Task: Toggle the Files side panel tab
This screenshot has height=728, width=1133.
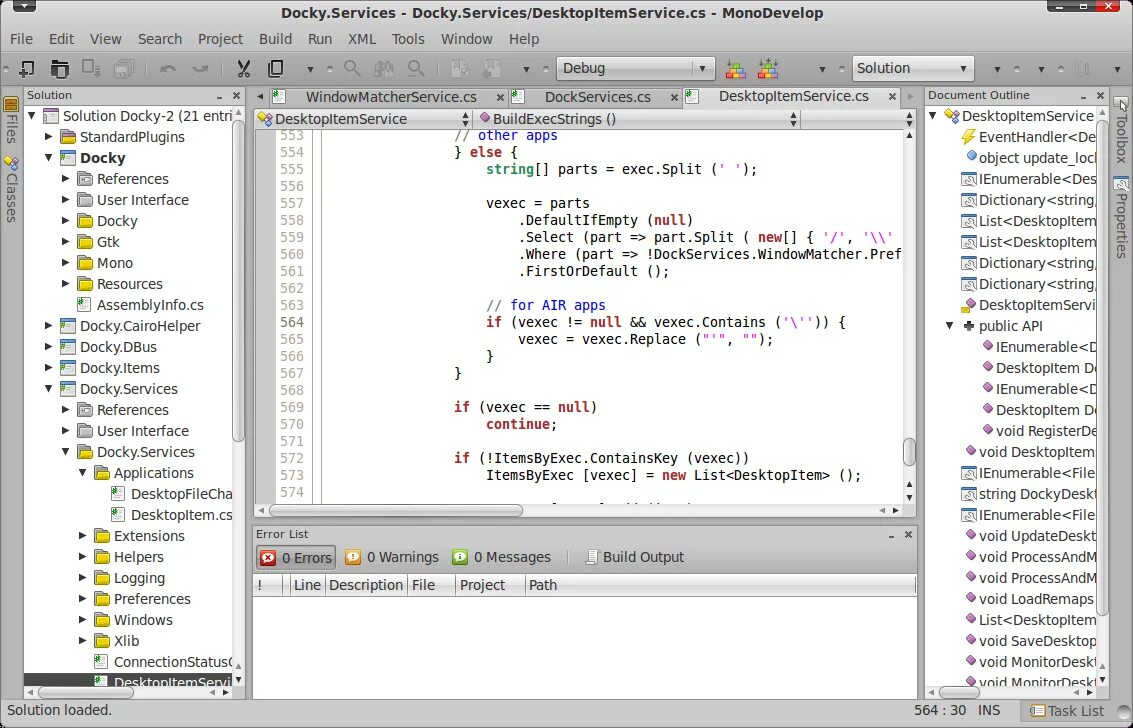Action: coord(11,121)
